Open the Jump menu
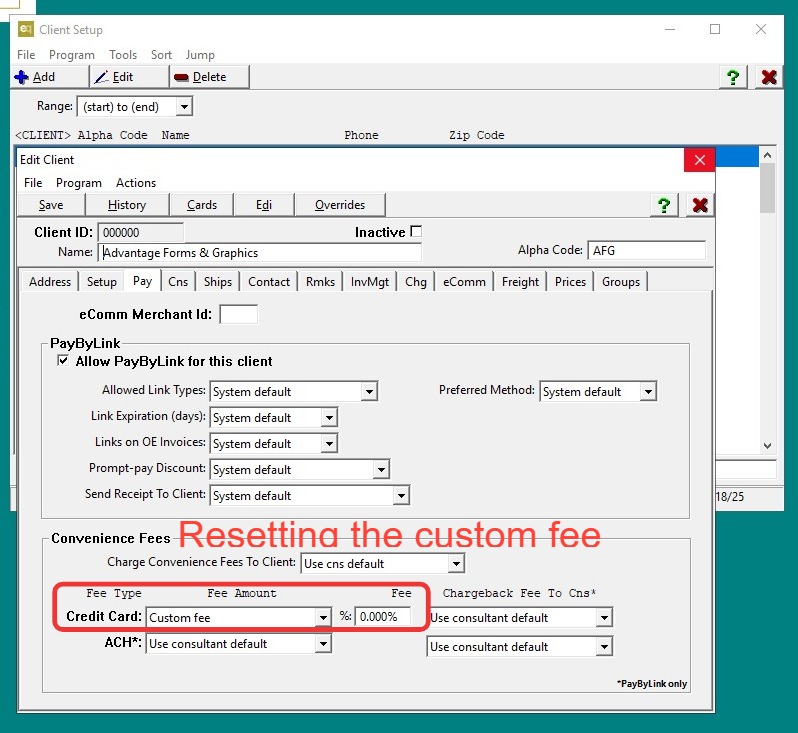The height and width of the screenshot is (733, 798). pos(200,54)
